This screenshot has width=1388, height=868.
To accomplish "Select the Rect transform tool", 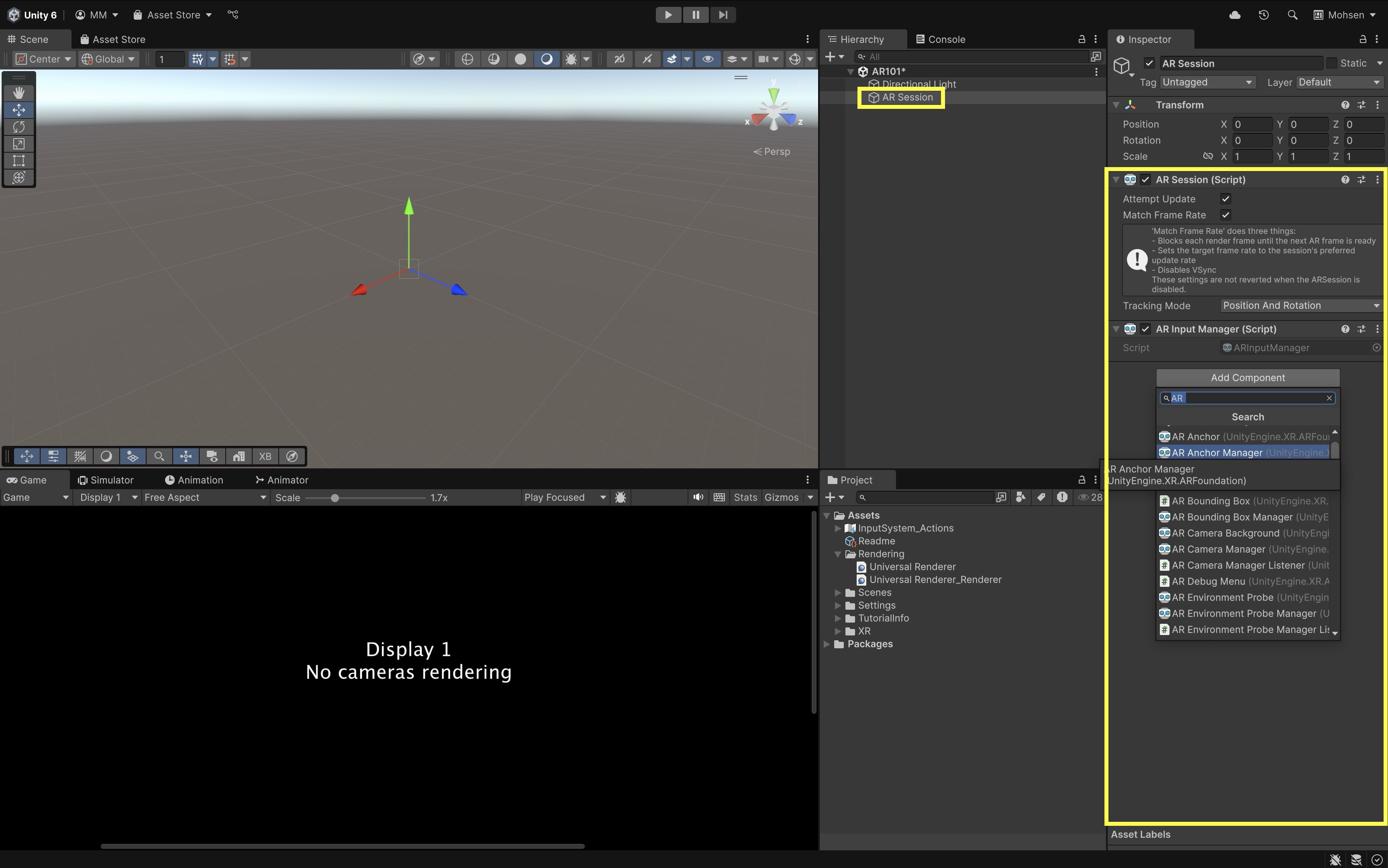I will [x=18, y=161].
